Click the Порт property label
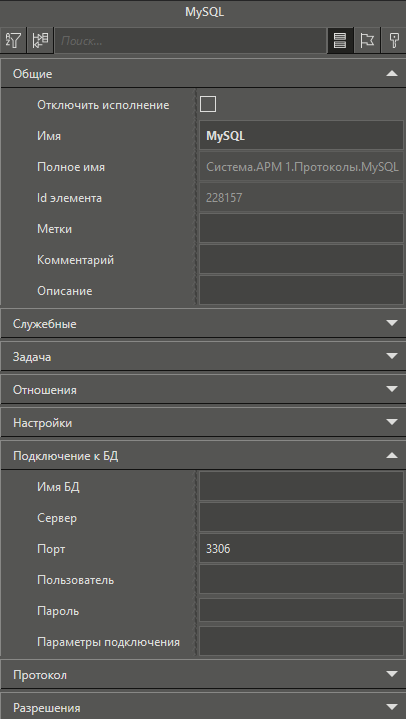 (x=51, y=549)
